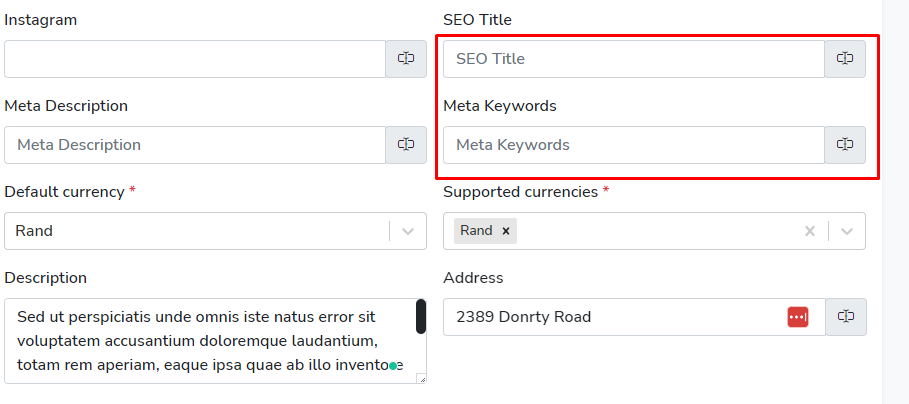Click into the Meta Description field

pyautogui.click(x=195, y=145)
